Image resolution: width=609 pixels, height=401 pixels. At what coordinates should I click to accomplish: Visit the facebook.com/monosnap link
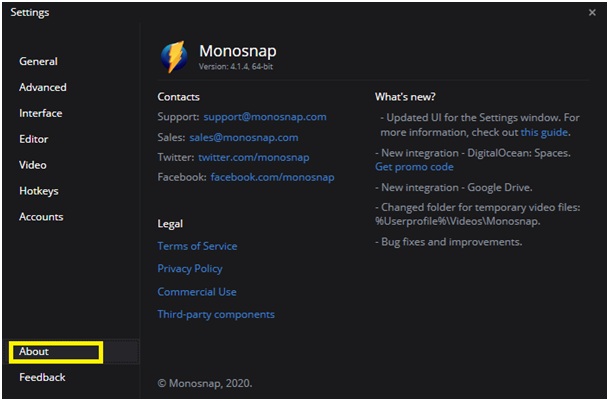[272, 177]
